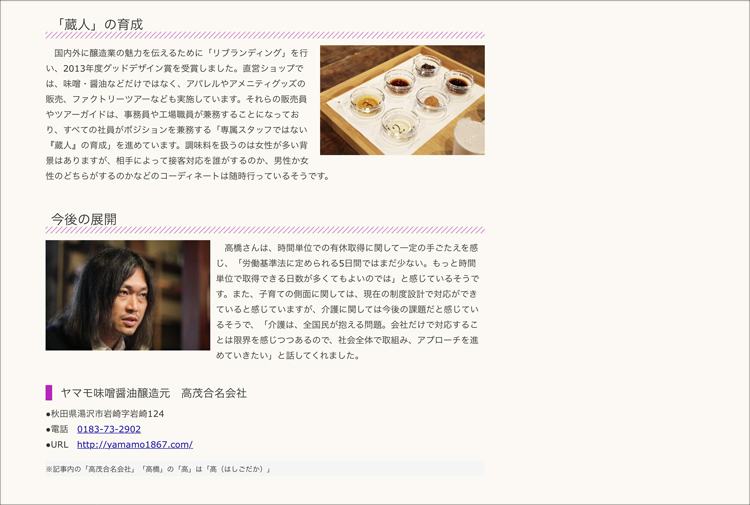Open the yamamo1867.com URL link
Screen dimensions: 750x505
coord(135,444)
